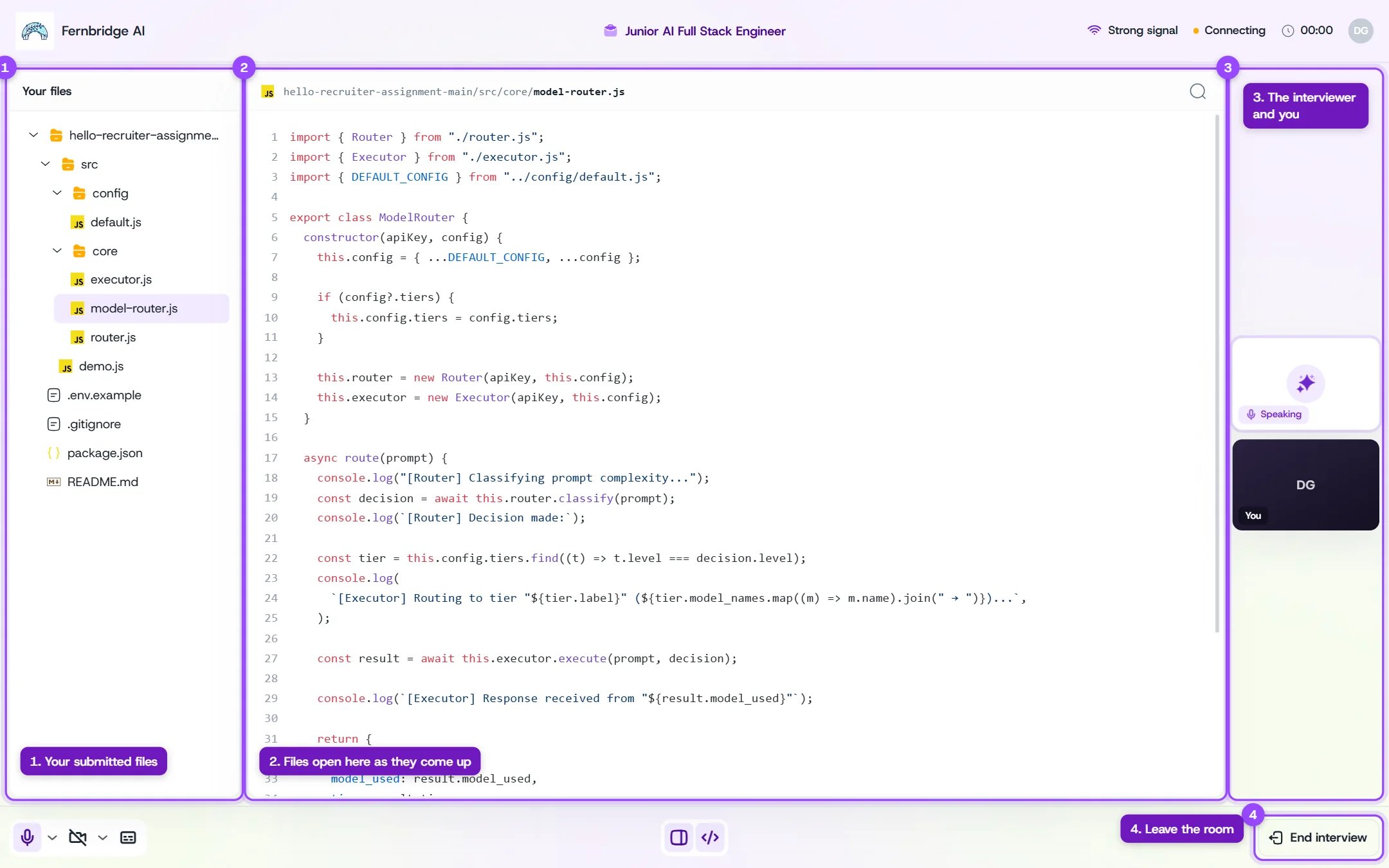1389x868 pixels.
Task: Click the config folder icon
Action: (x=79, y=193)
